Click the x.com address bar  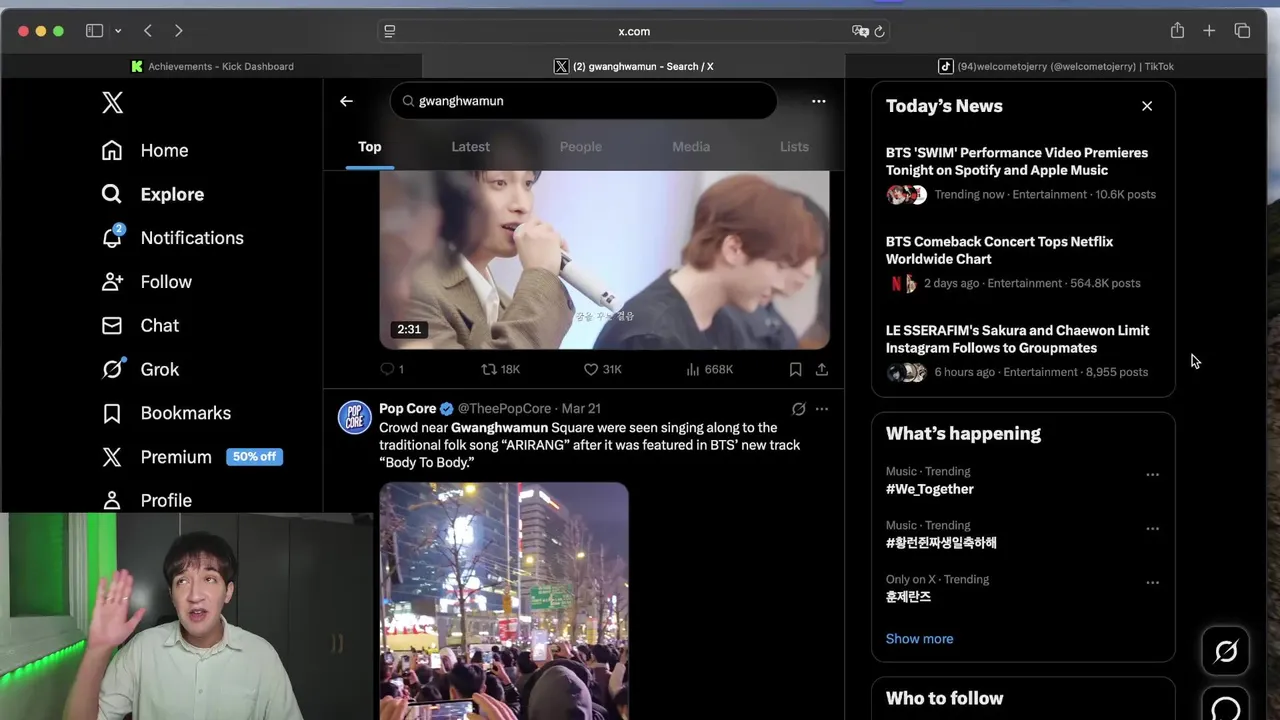[x=634, y=31]
